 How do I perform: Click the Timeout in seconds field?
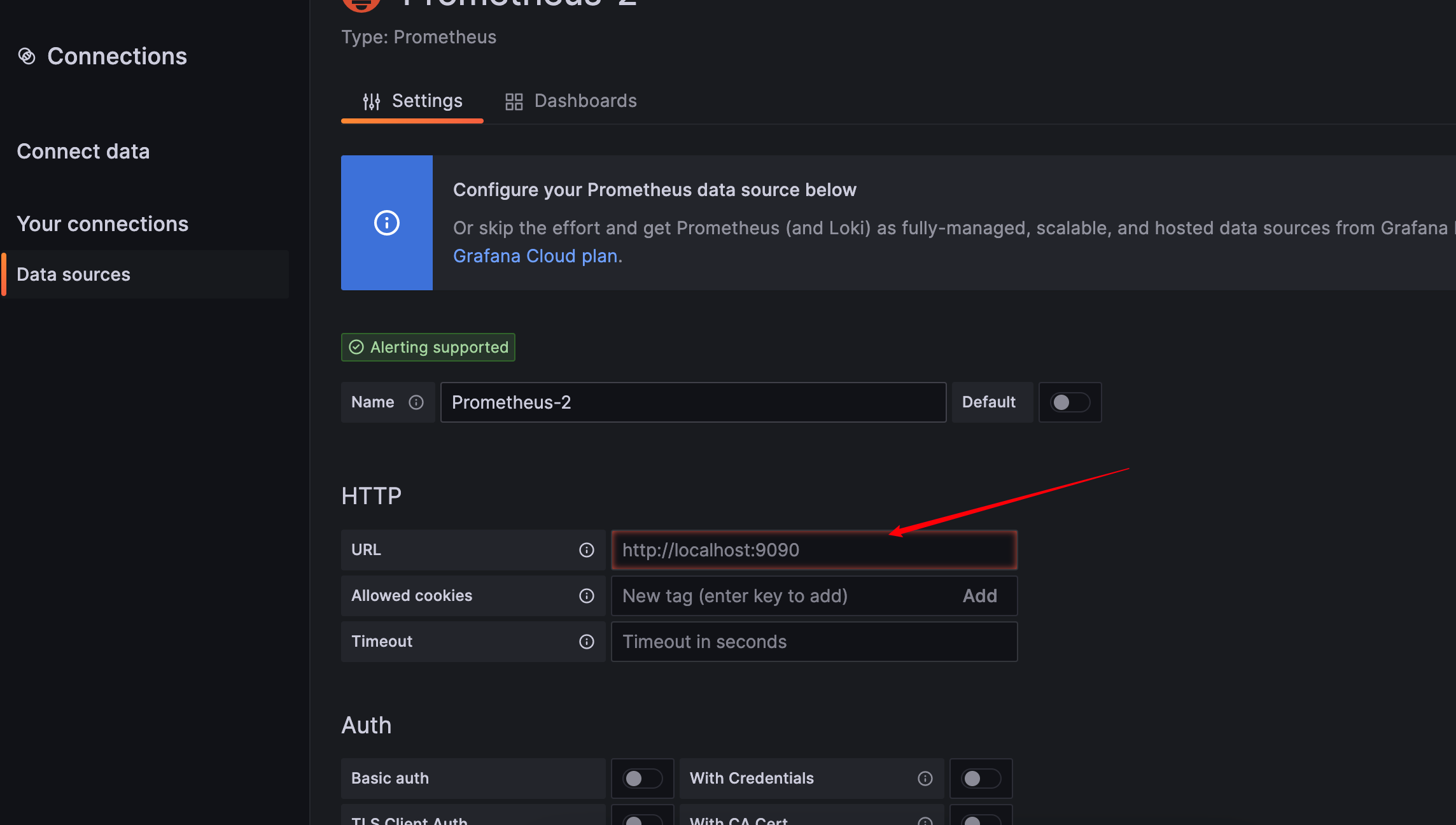click(815, 642)
